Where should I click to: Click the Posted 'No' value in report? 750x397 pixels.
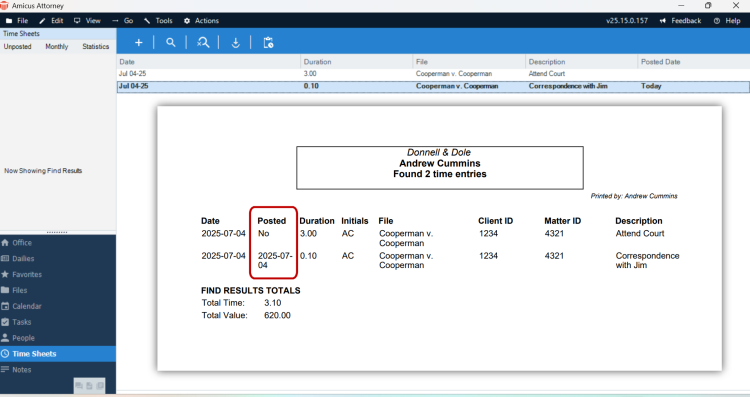264,233
